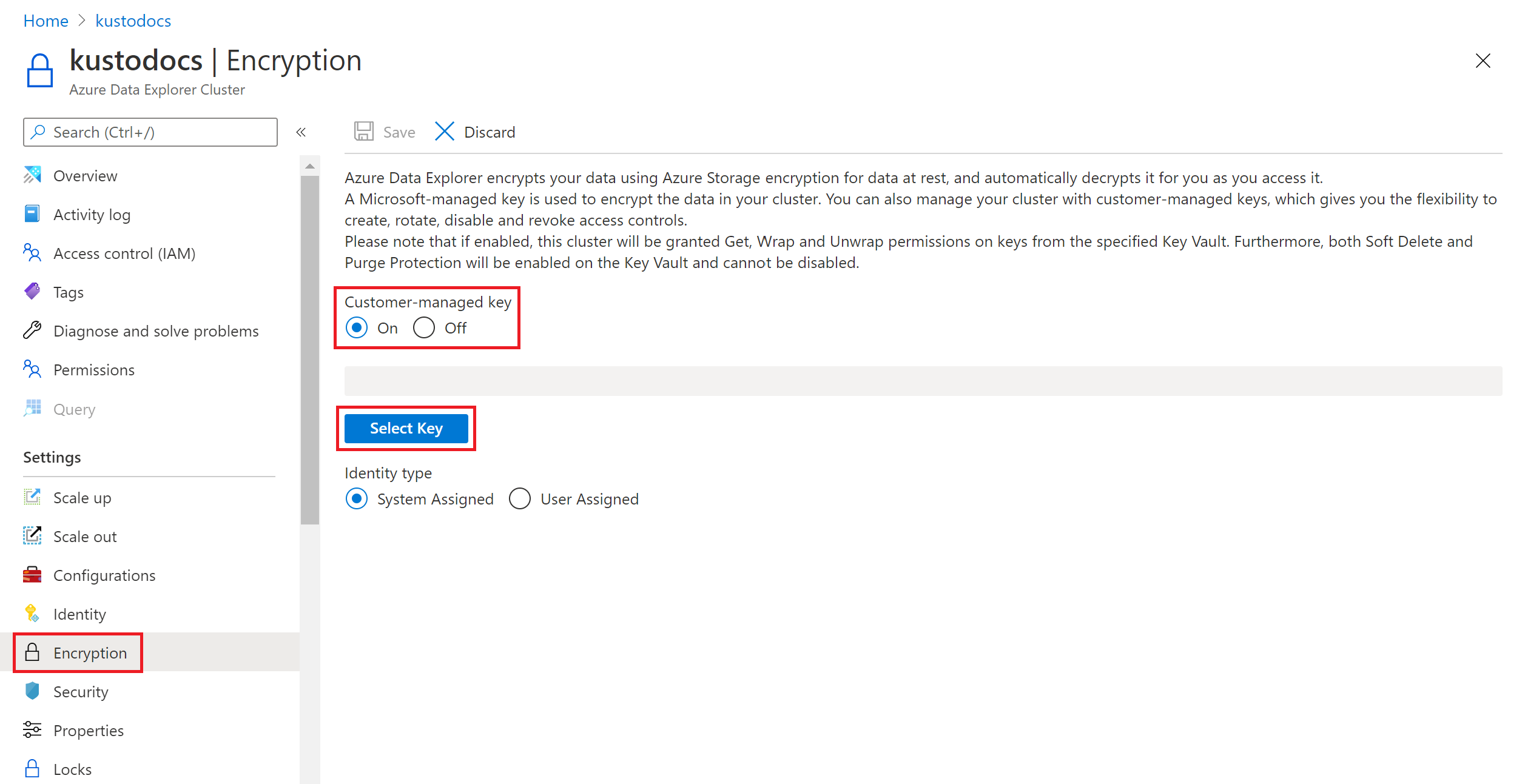This screenshot has height=784, width=1525.
Task: Expand Configurations settings section
Action: (104, 574)
